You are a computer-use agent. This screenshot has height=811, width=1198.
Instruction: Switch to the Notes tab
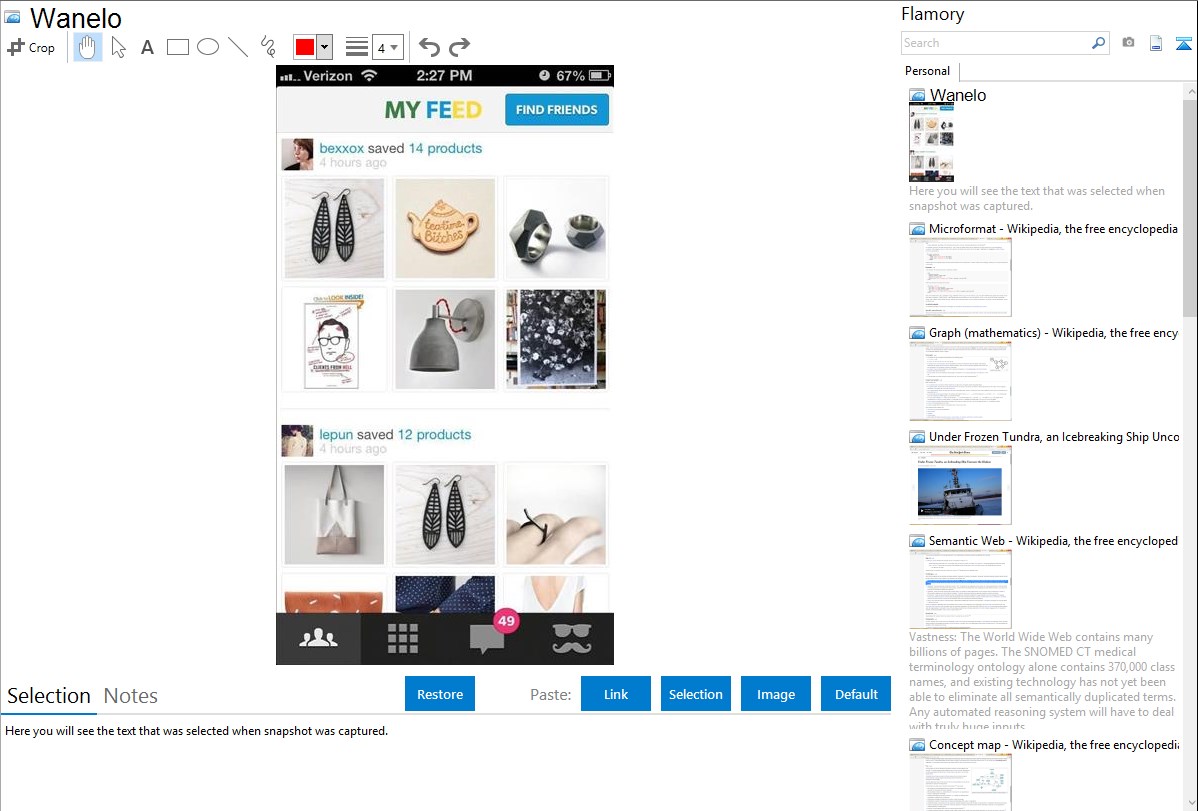point(131,696)
